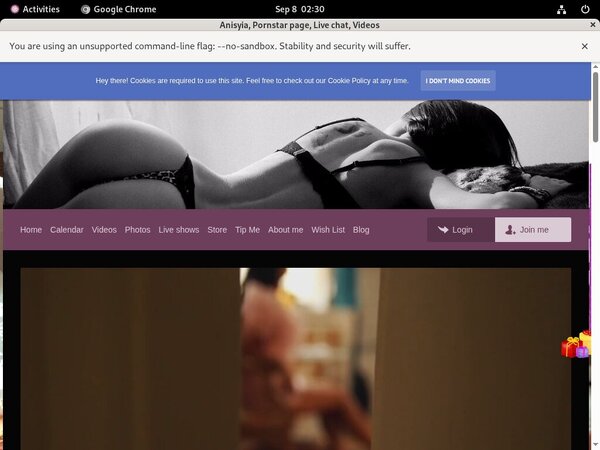Open the Tip Me page
The height and width of the screenshot is (450, 600).
[247, 230]
